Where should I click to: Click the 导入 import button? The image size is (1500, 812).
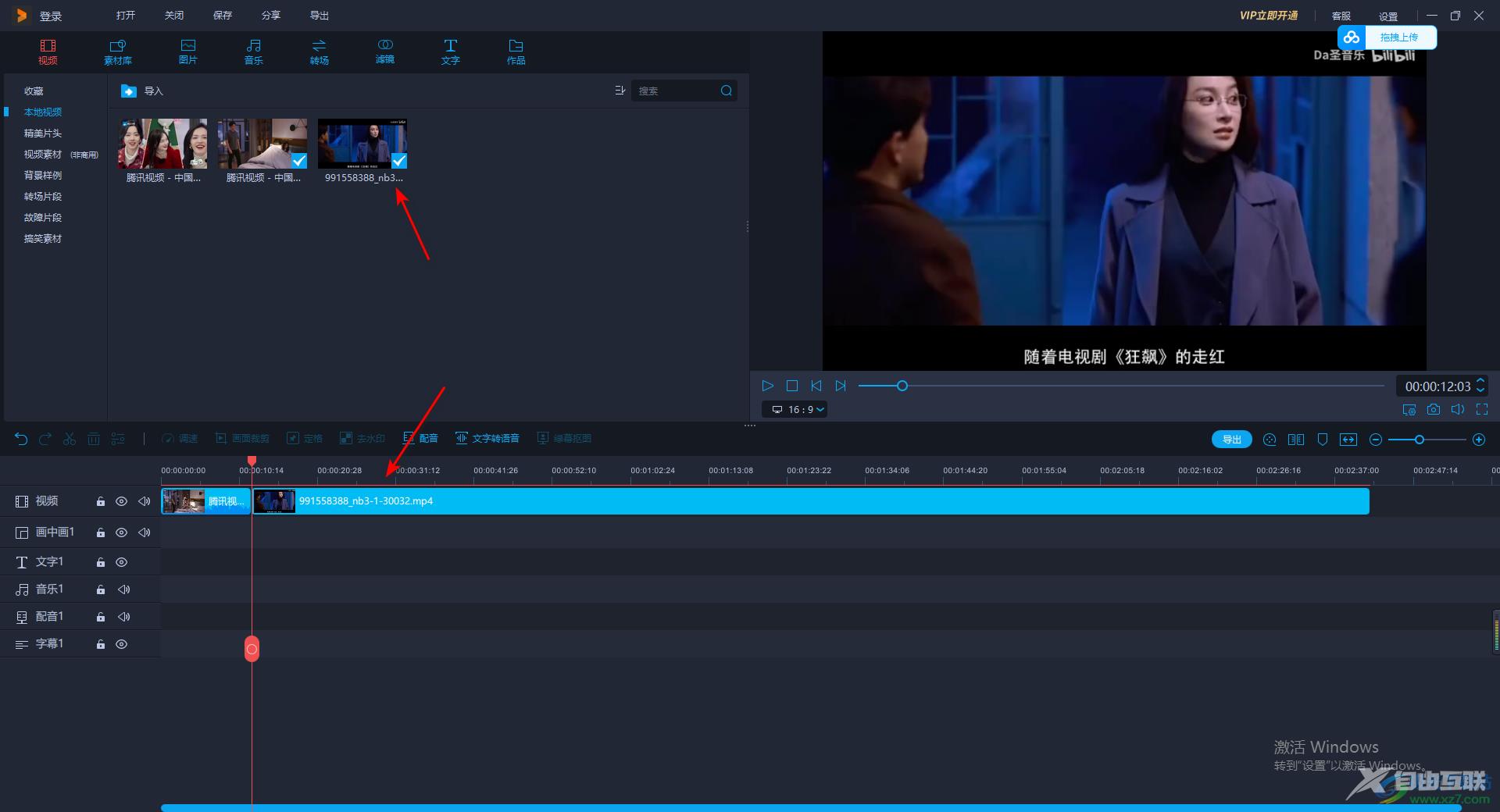click(142, 91)
